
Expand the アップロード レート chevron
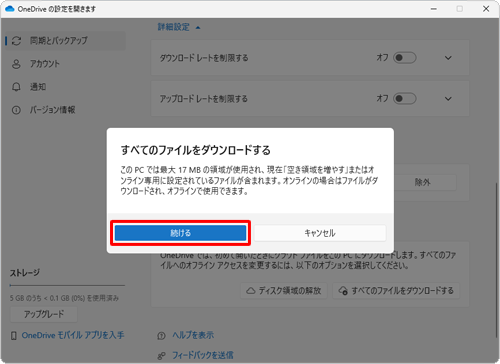[x=448, y=99]
